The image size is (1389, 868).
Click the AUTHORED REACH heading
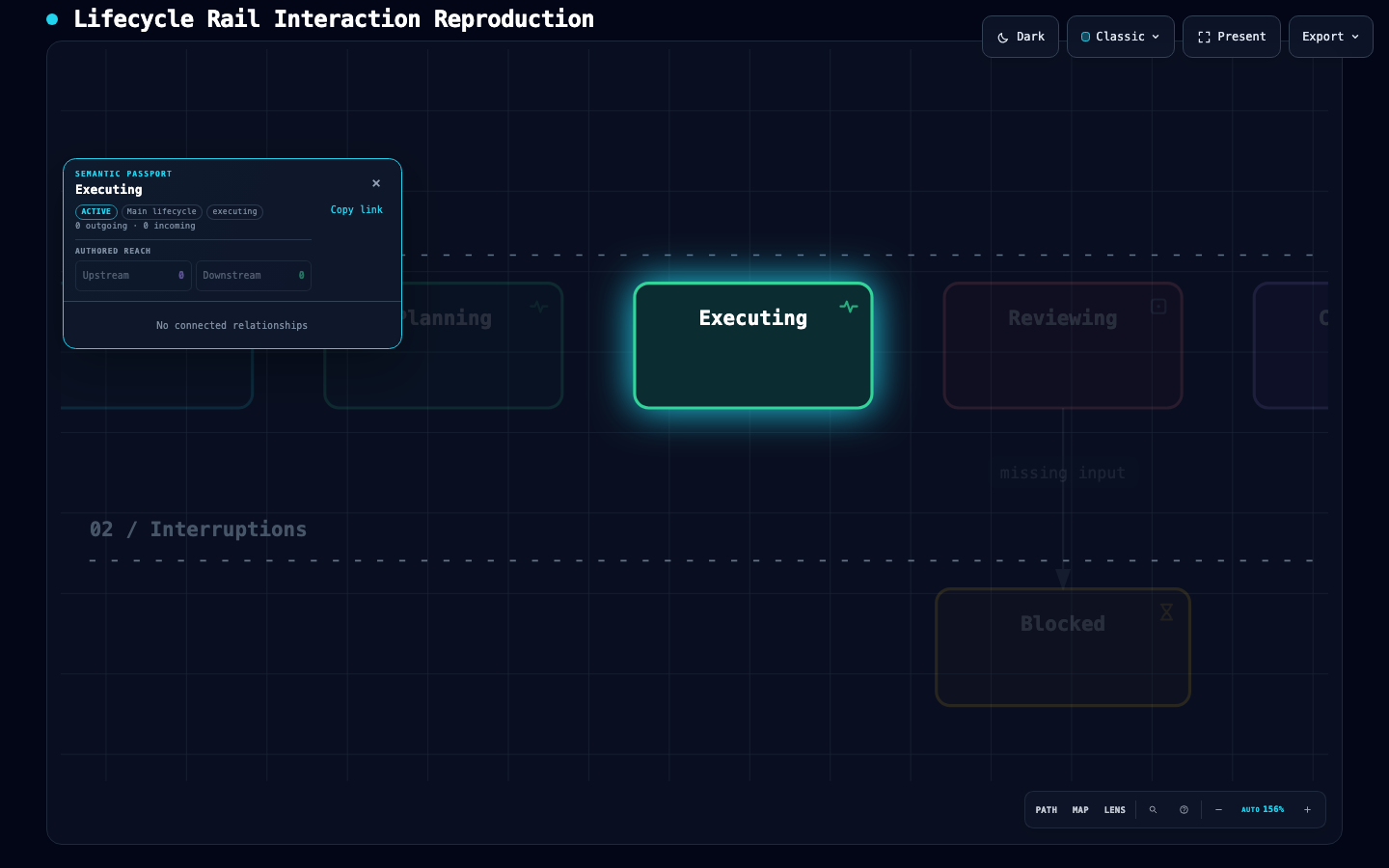113,251
